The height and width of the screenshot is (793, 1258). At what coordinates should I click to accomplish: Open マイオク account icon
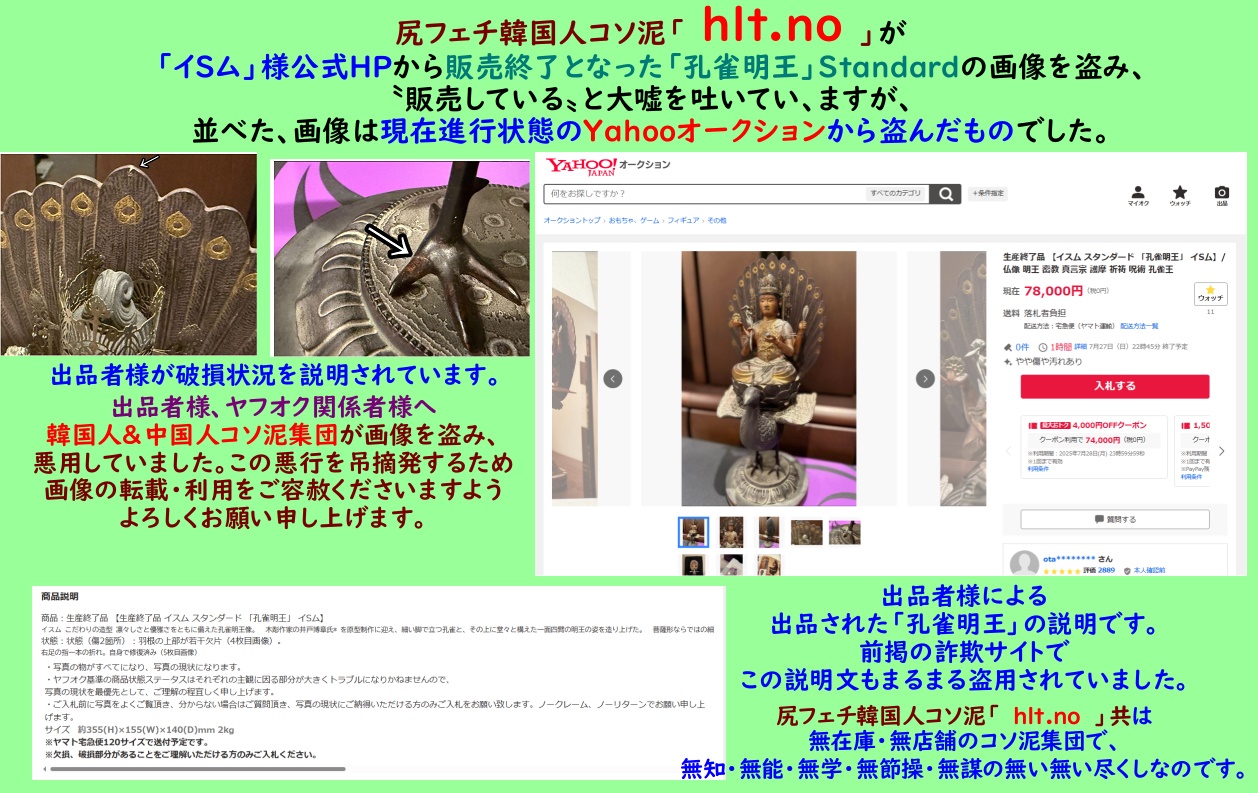(1138, 194)
